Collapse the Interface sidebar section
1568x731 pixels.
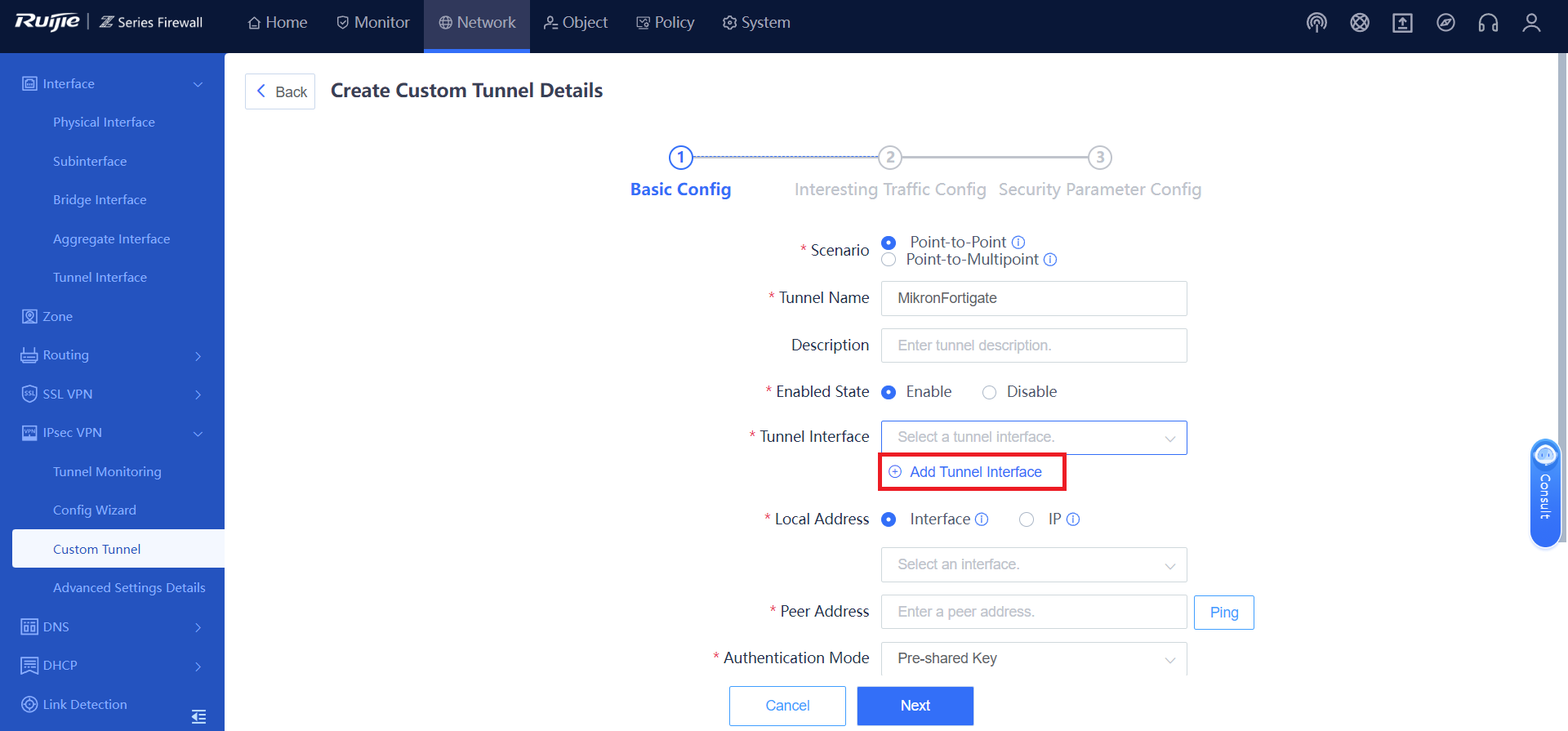click(x=198, y=84)
